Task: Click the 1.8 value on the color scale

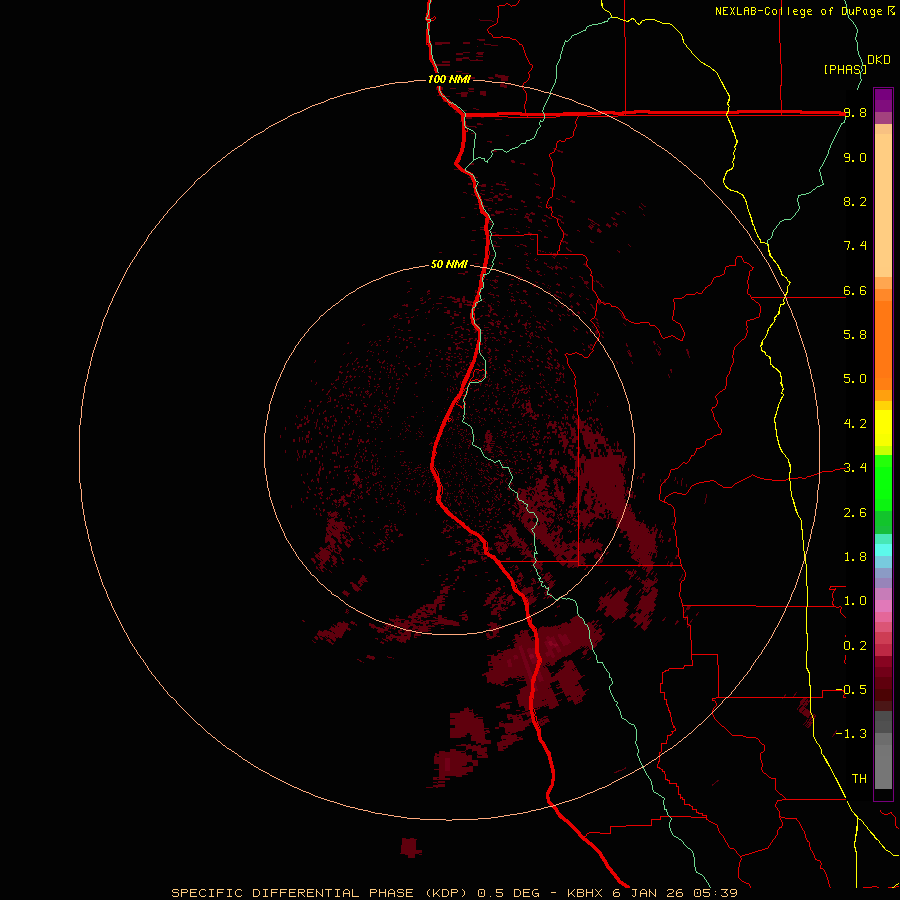Action: click(x=855, y=557)
